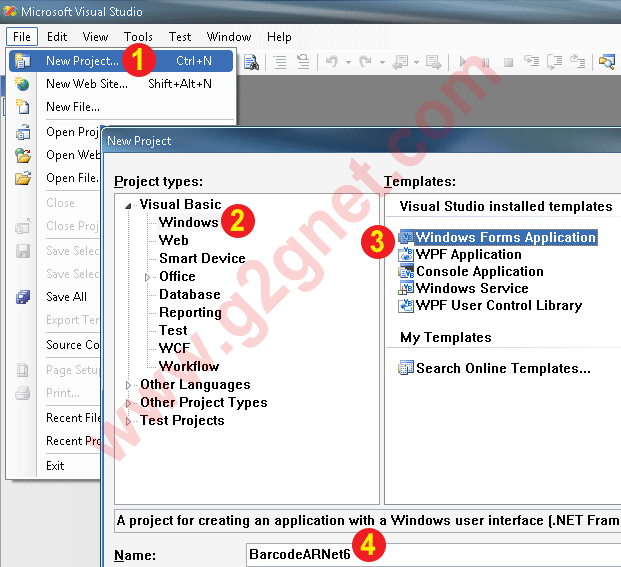Open the Tools menu
Image resolution: width=621 pixels, height=567 pixels.
tap(138, 37)
